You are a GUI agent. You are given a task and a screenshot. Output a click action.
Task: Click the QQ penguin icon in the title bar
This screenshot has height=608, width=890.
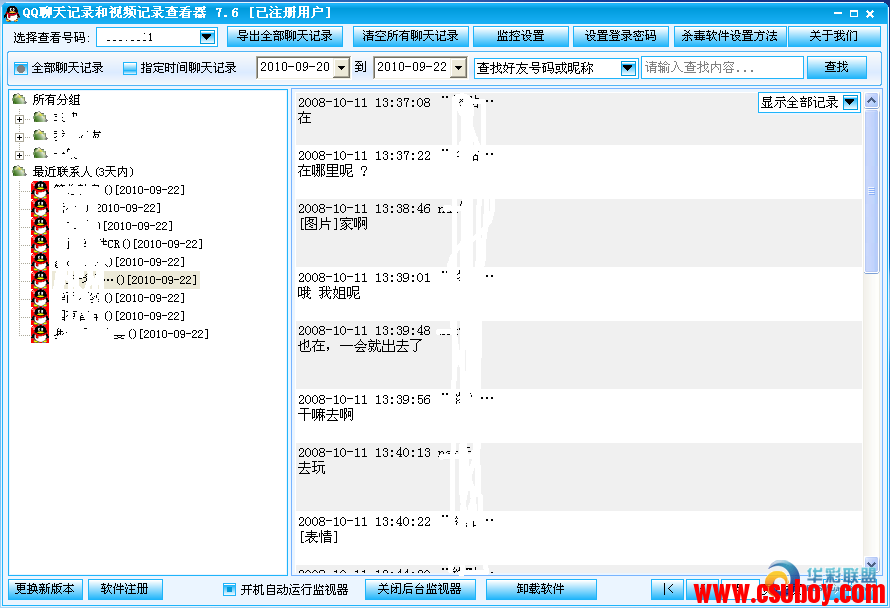[11, 13]
